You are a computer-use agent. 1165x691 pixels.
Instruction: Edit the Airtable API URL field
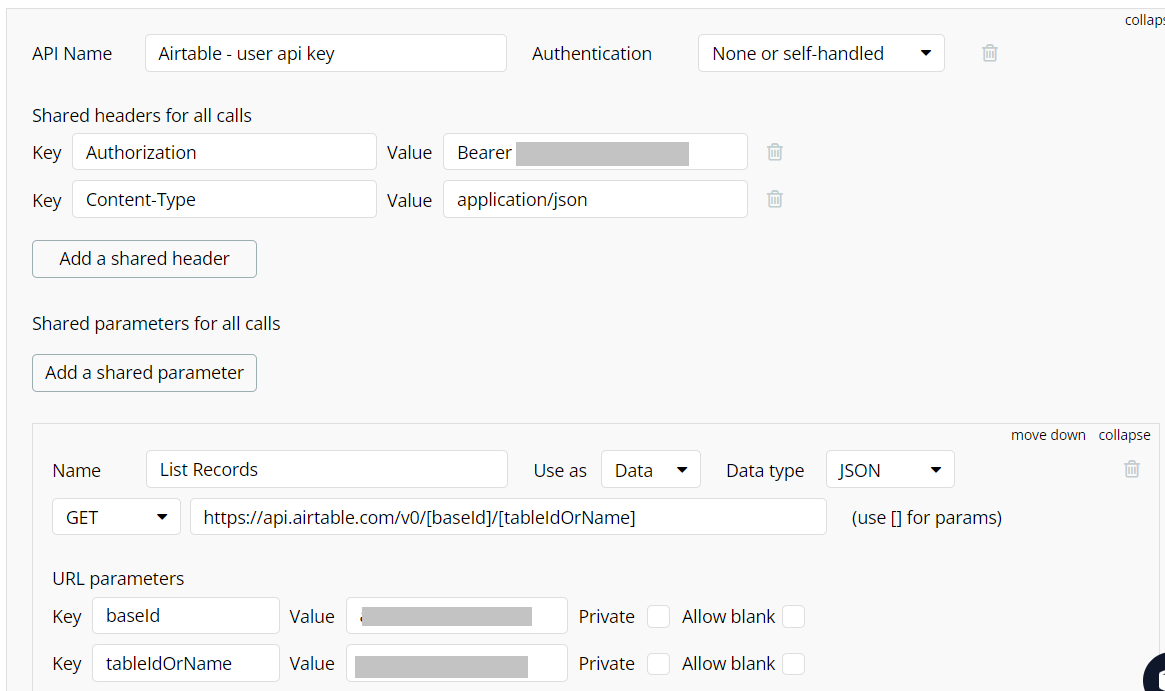(508, 516)
